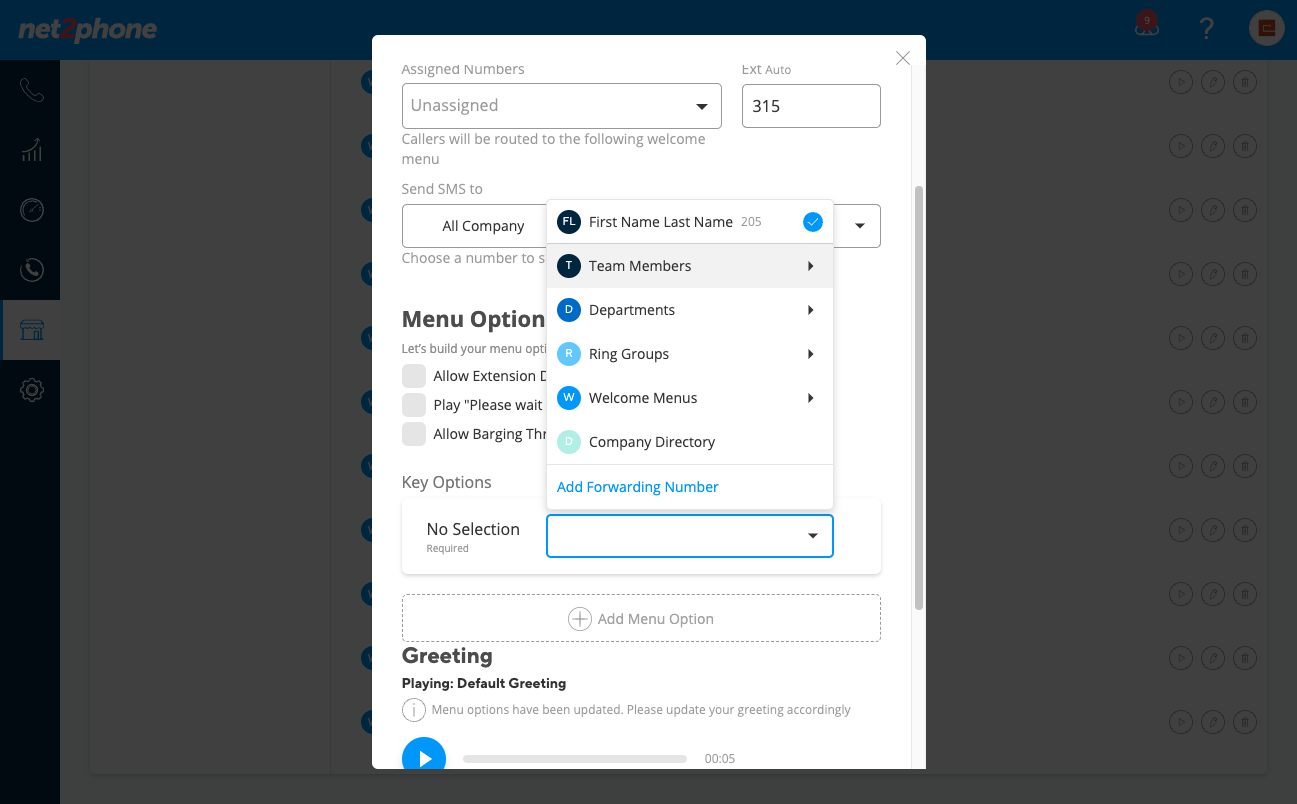1297x804 pixels.
Task: Select the All Company button
Action: [483, 226]
